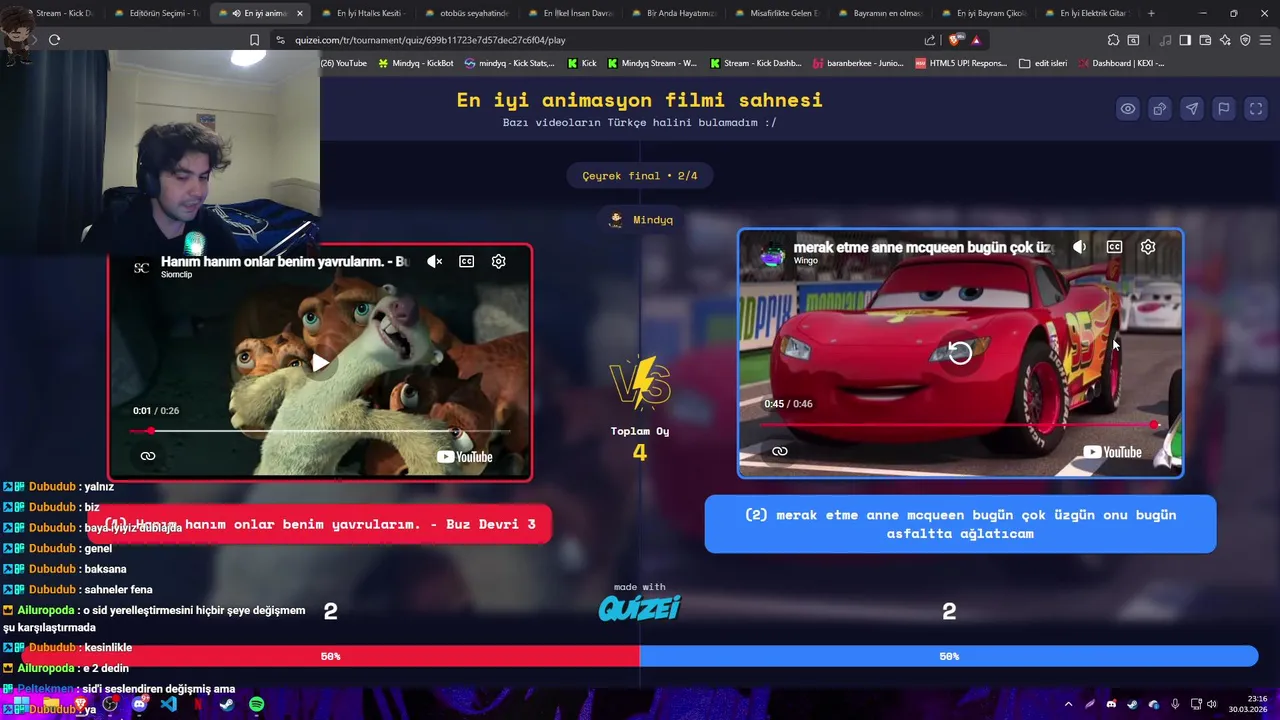
Task: Open the Siomclip channel avatar
Action: 142,268
